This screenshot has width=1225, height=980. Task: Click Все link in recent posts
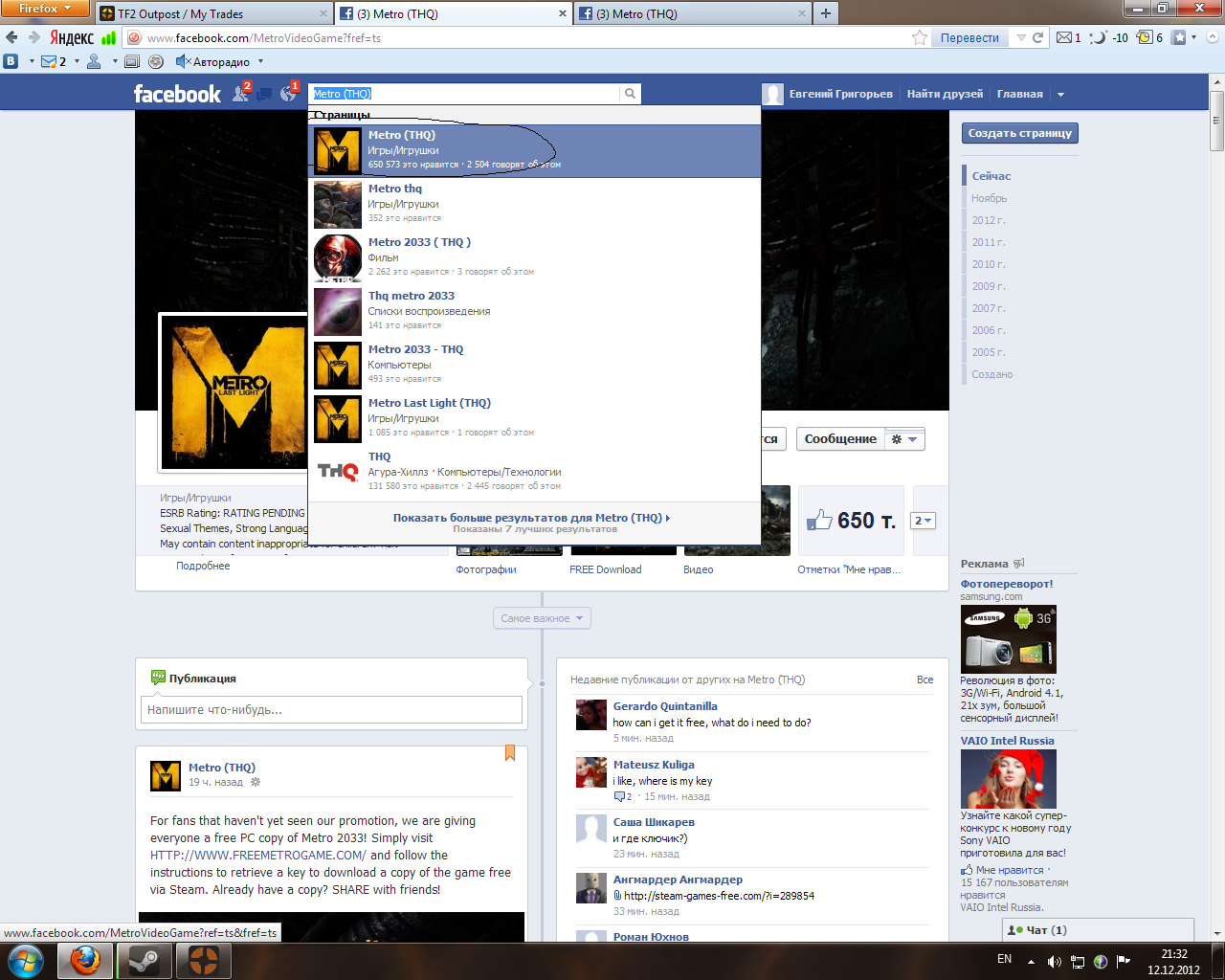point(924,679)
